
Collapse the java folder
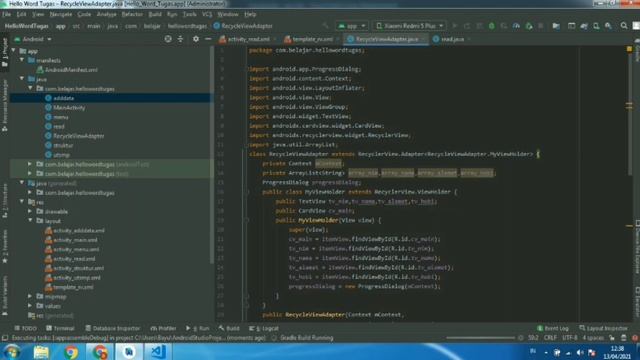point(22,79)
